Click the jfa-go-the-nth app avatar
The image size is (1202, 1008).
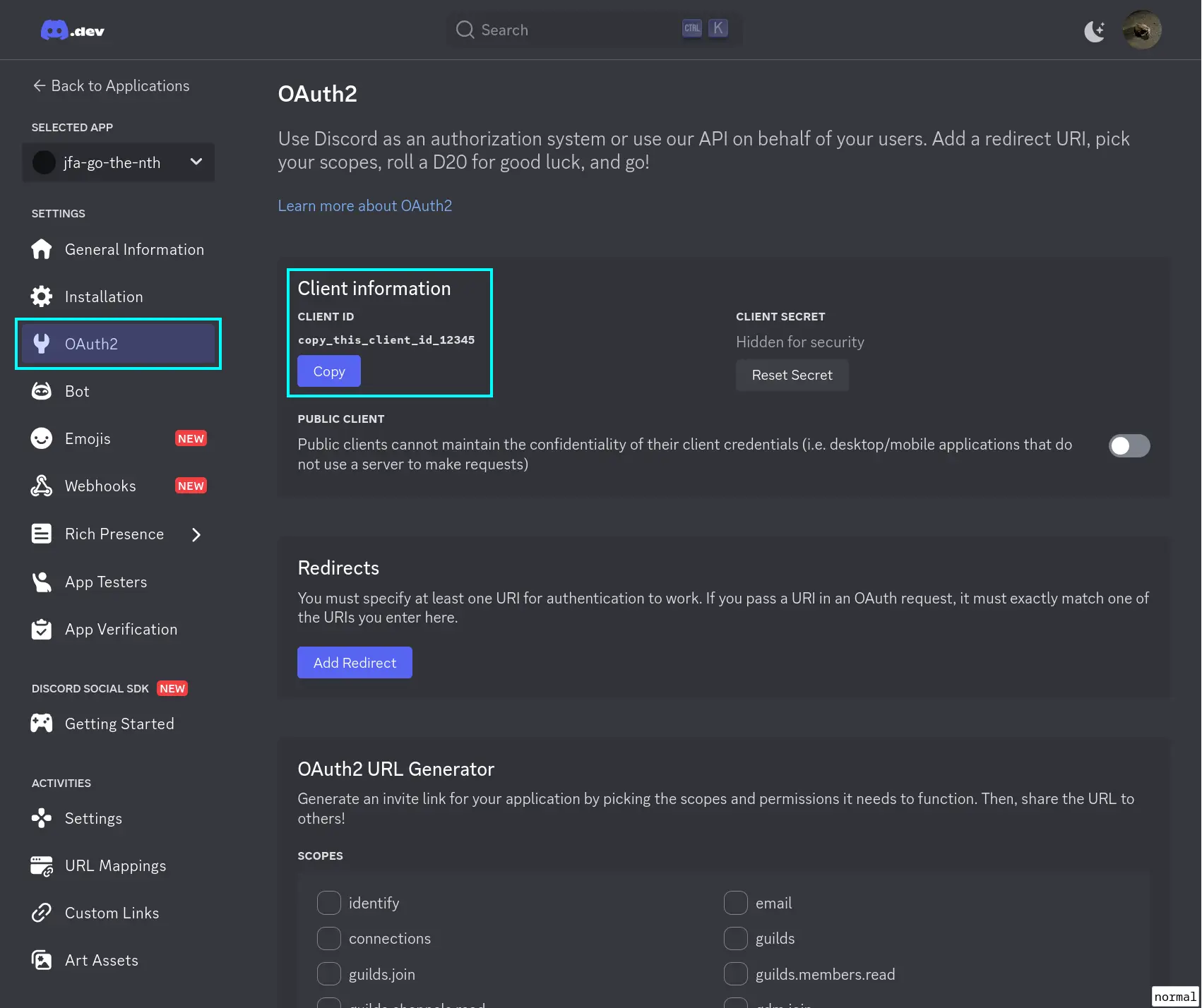(x=44, y=162)
